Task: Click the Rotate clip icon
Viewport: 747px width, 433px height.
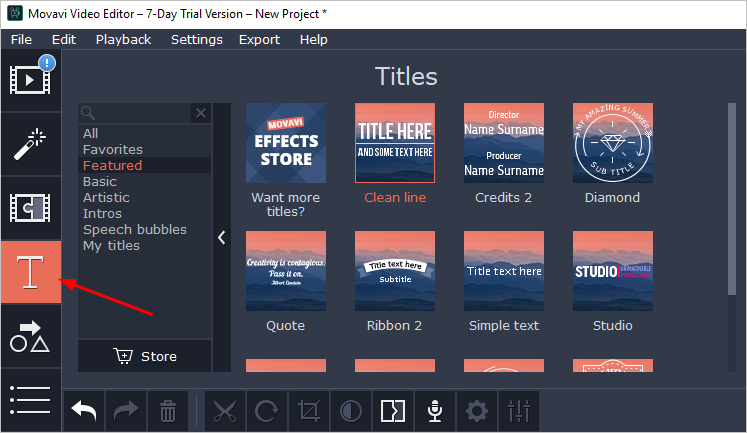Action: [267, 411]
